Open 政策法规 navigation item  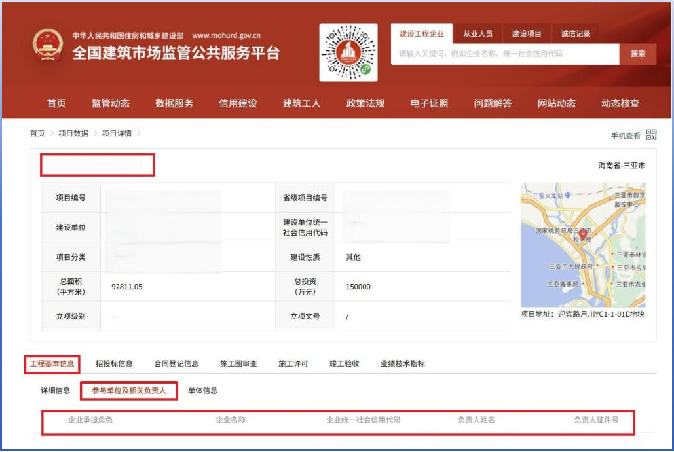coord(365,103)
